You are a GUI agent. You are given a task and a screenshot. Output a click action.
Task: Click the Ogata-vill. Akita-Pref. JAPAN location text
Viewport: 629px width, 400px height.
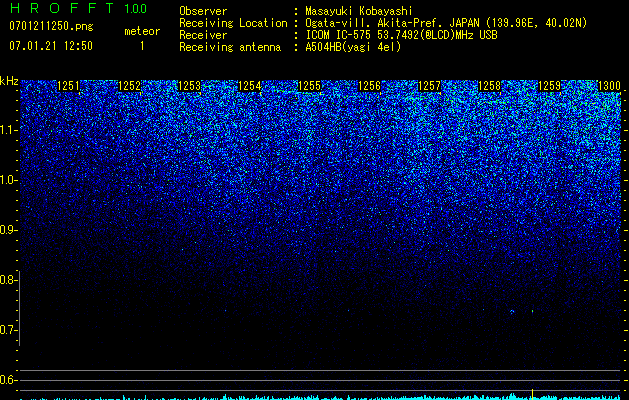[446, 23]
